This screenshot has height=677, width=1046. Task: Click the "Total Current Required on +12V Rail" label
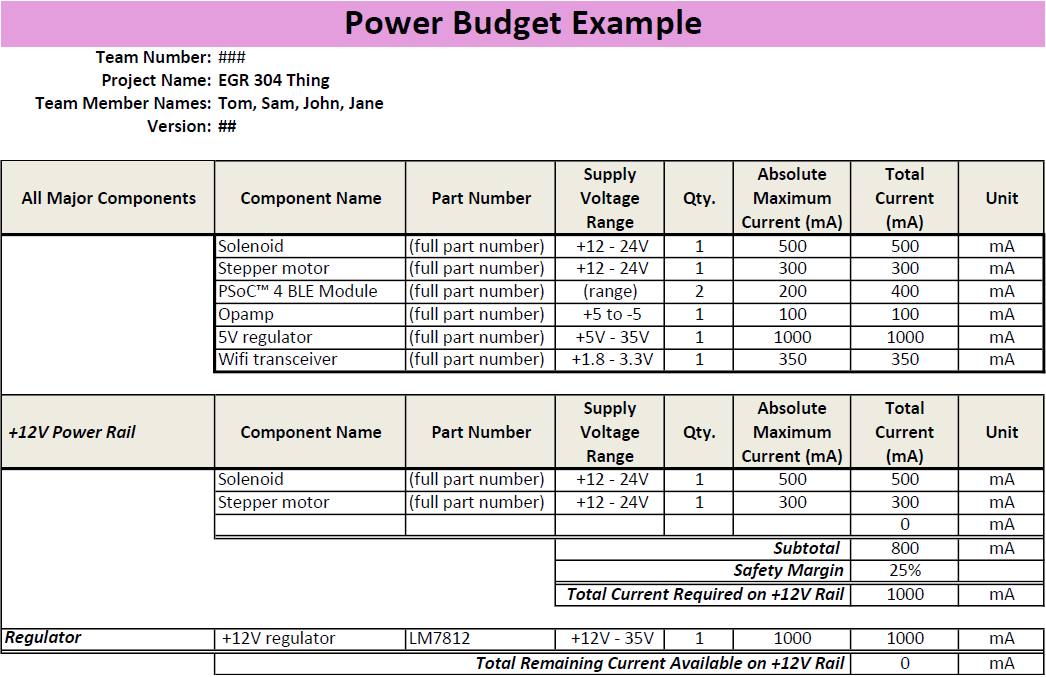point(705,594)
